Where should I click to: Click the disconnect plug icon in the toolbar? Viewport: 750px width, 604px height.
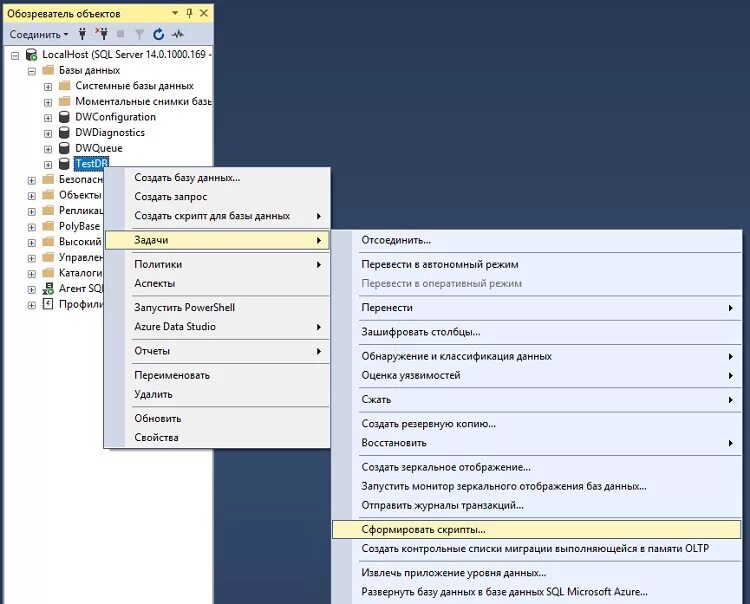point(101,34)
